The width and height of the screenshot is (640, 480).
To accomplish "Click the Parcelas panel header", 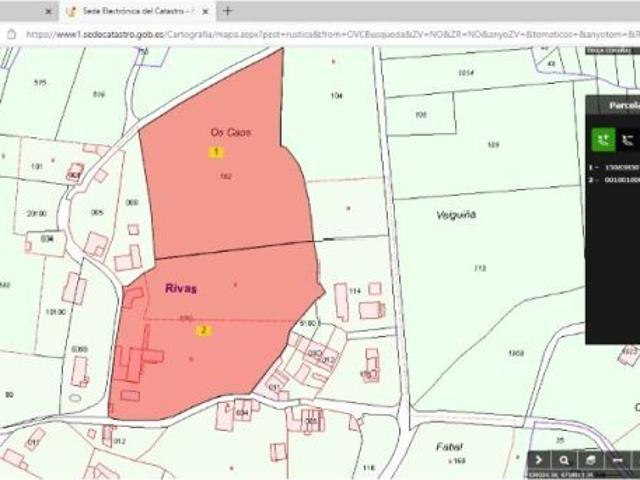I will click(613, 105).
